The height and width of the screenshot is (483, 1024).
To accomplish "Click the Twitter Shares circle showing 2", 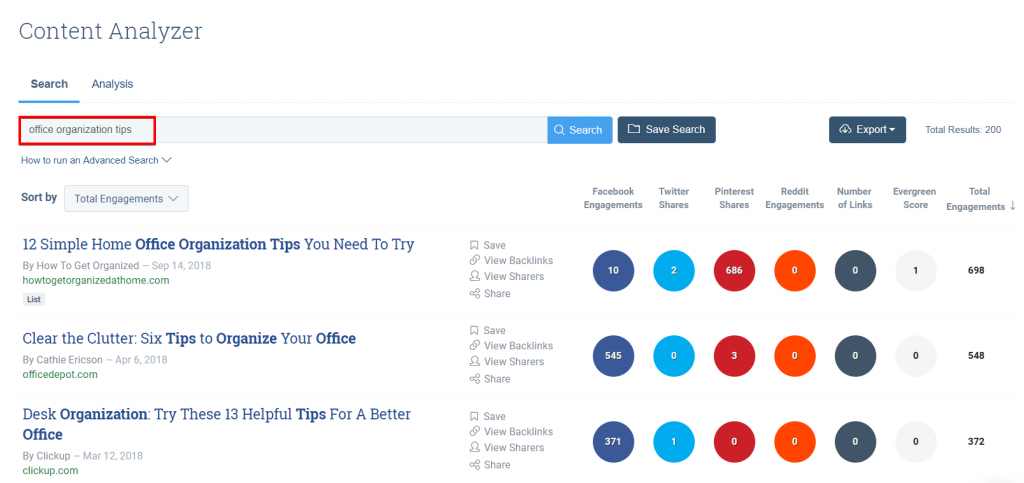I will (674, 271).
